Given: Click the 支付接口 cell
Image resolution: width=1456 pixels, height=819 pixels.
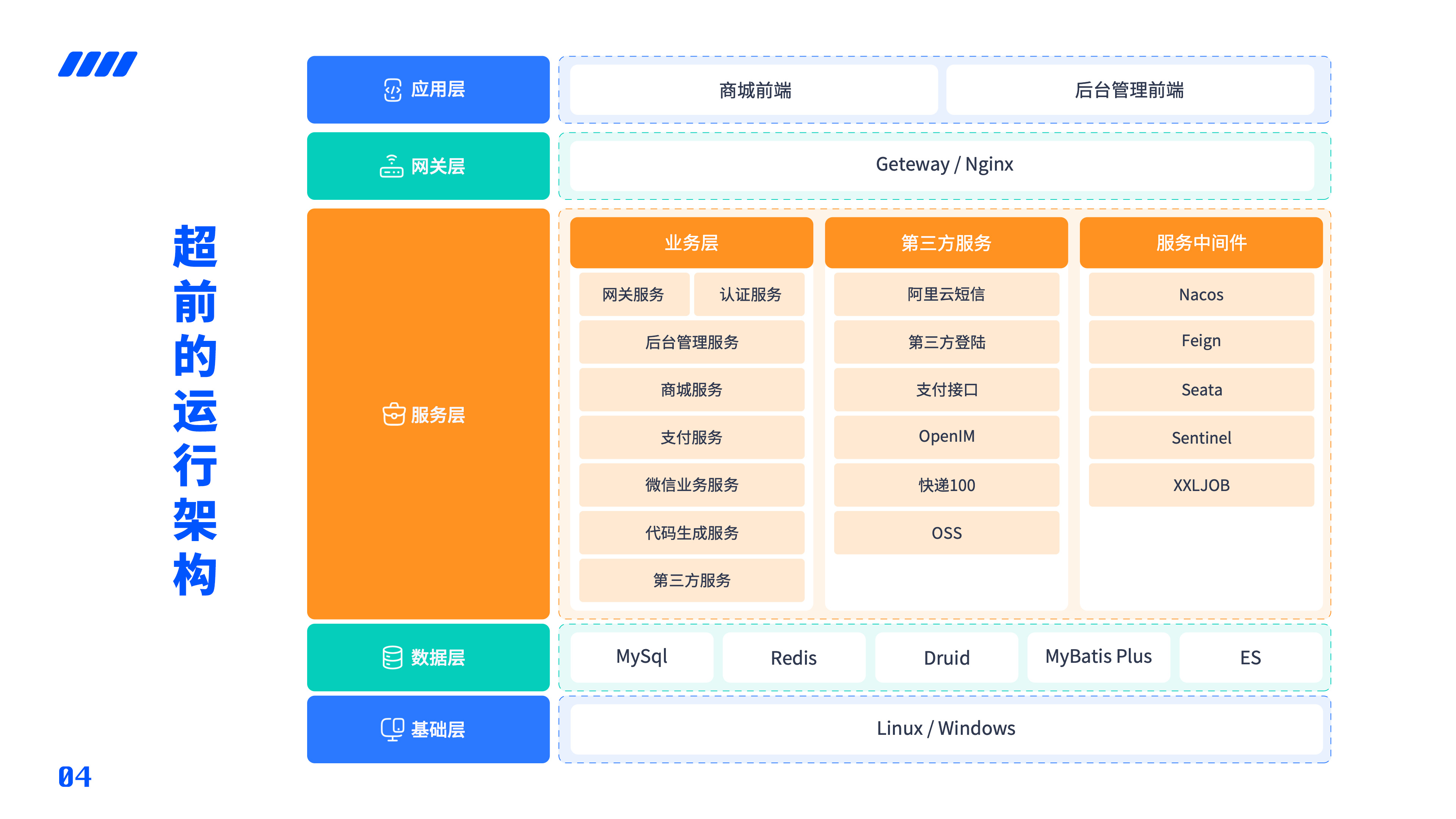Looking at the screenshot, I should click(x=947, y=389).
